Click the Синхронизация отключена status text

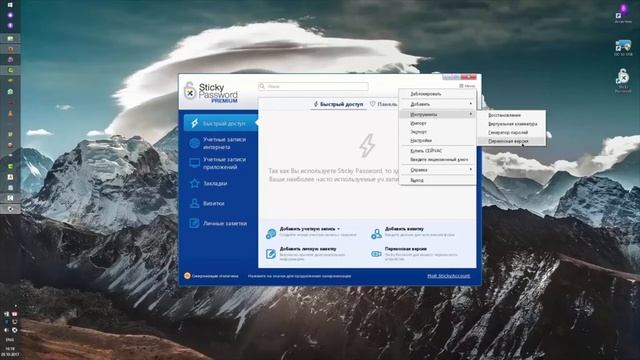(x=215, y=276)
